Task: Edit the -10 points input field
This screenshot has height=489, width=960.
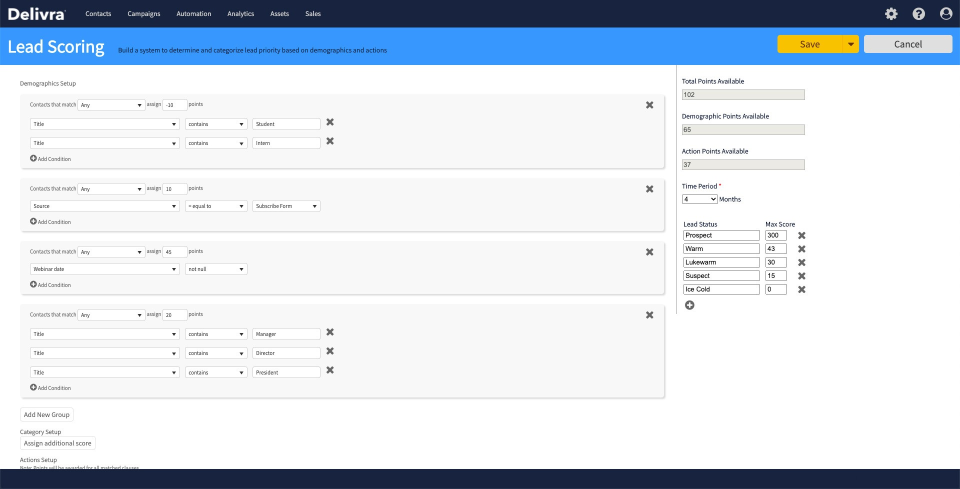Action: [175, 105]
